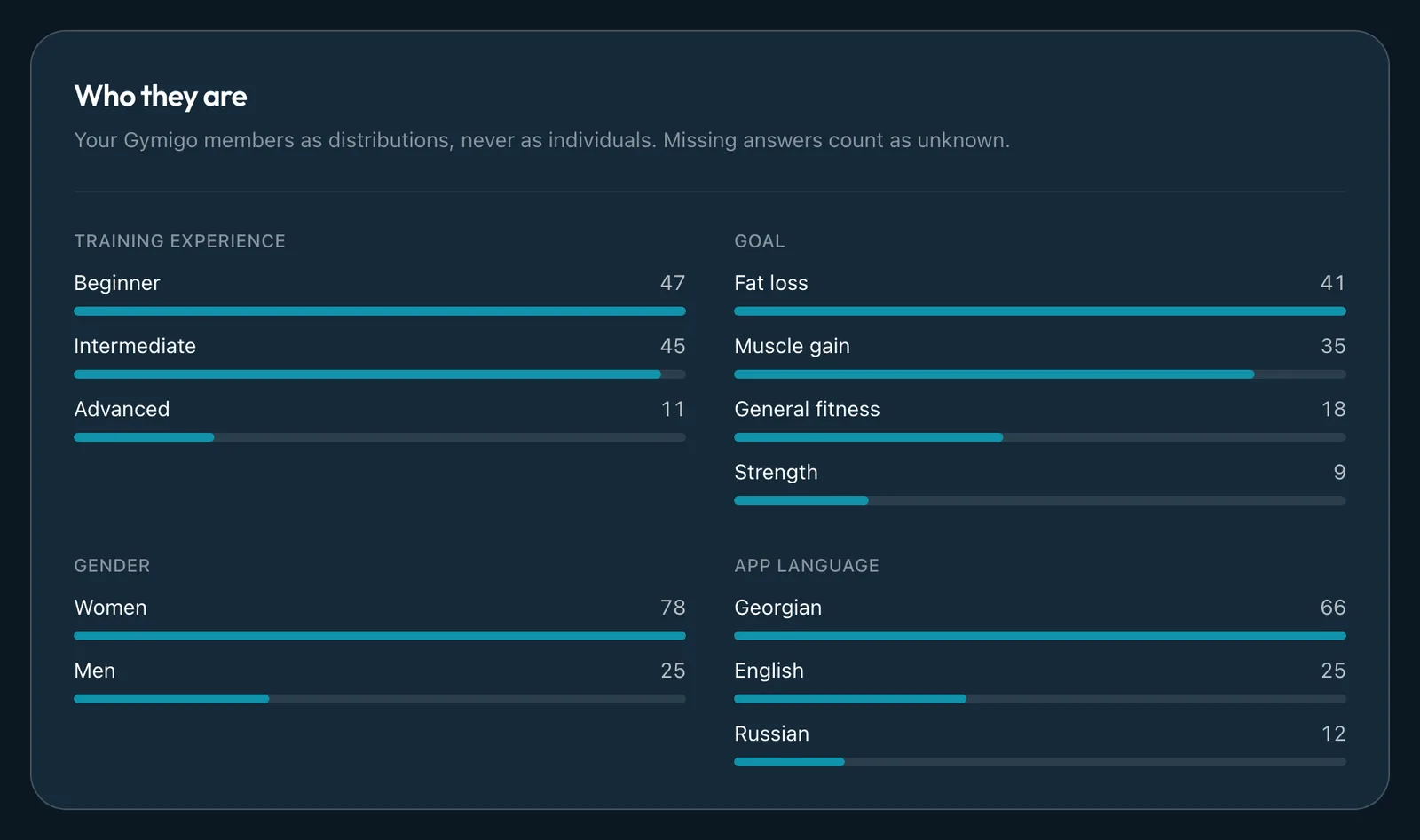
Task: Select the Muscle gain count value 35
Action: point(1333,346)
